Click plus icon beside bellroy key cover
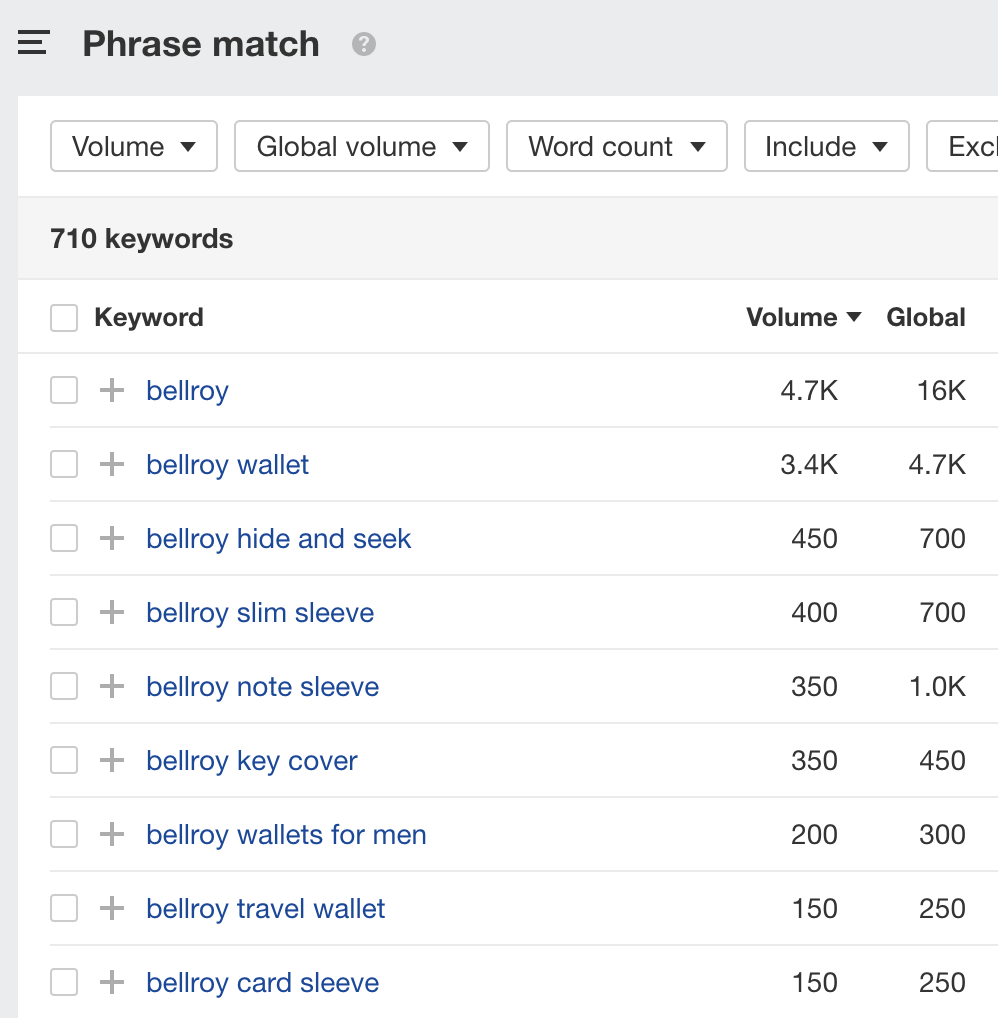998x1018 pixels. pos(112,760)
